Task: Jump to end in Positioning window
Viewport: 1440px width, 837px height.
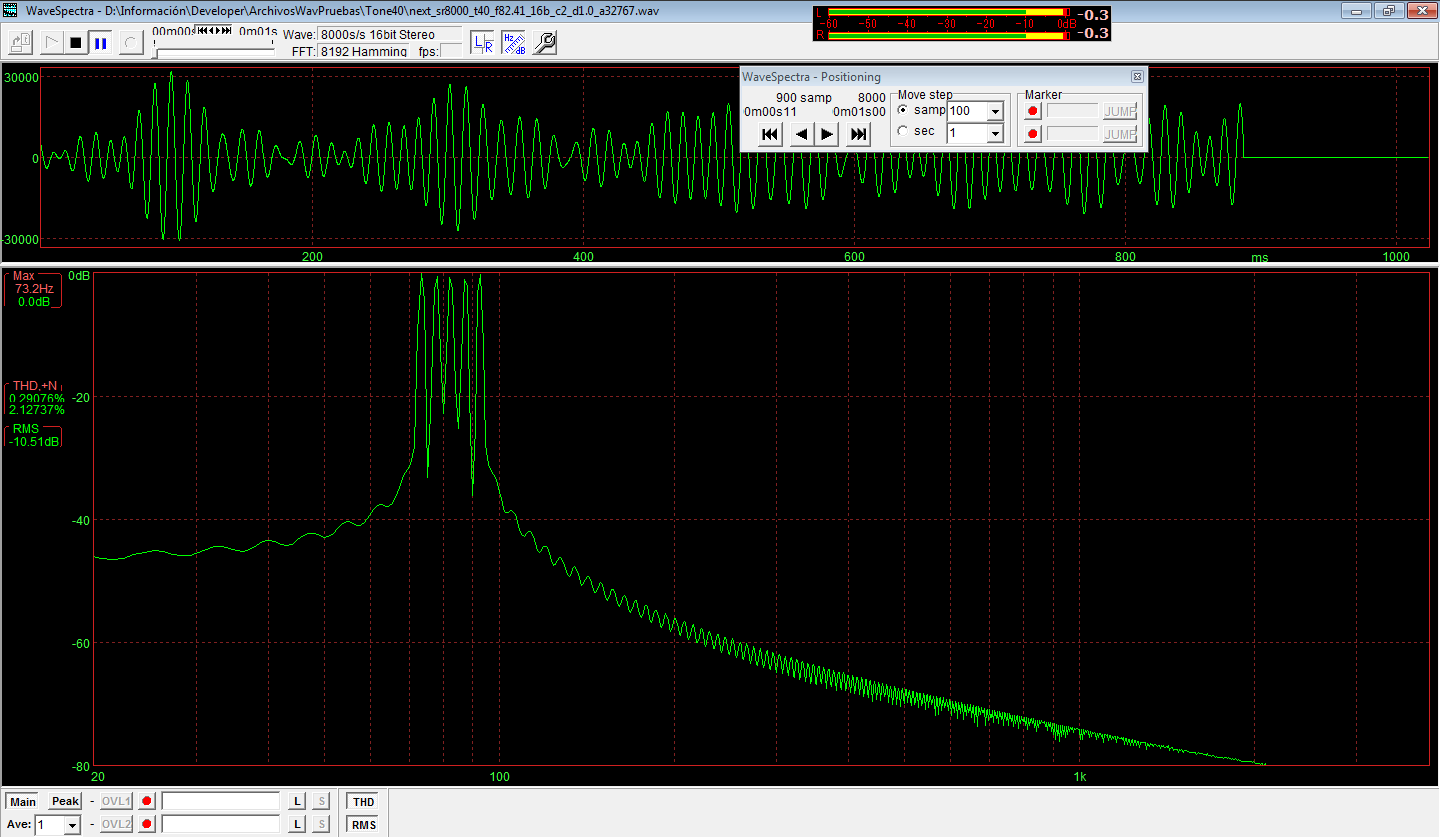Action: click(858, 134)
